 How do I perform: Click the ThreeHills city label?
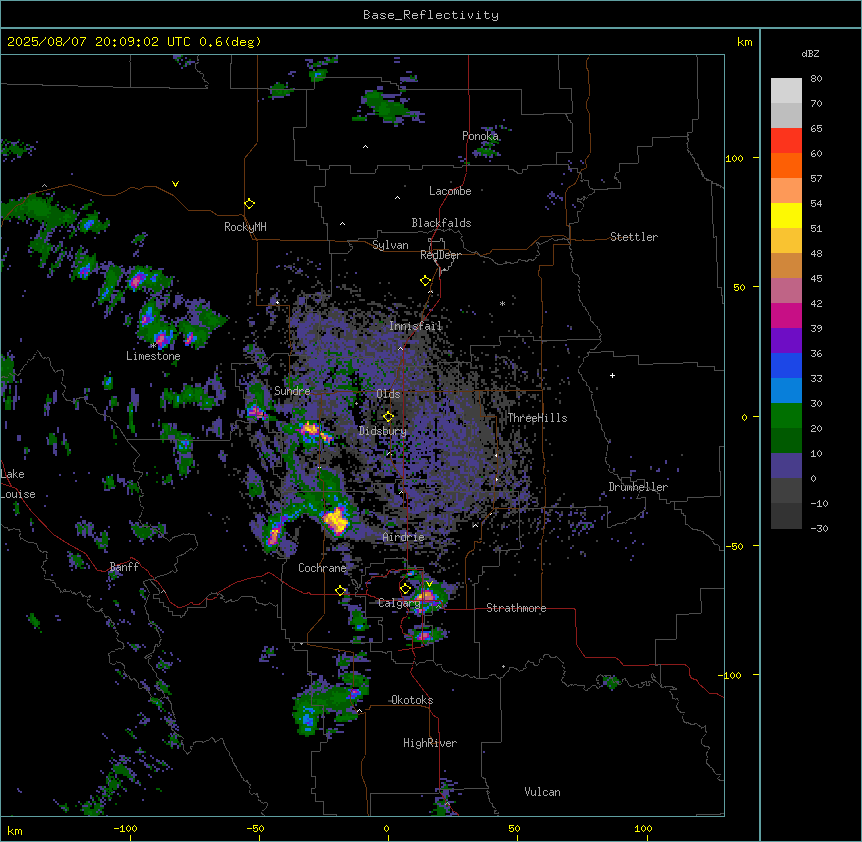pyautogui.click(x=537, y=418)
